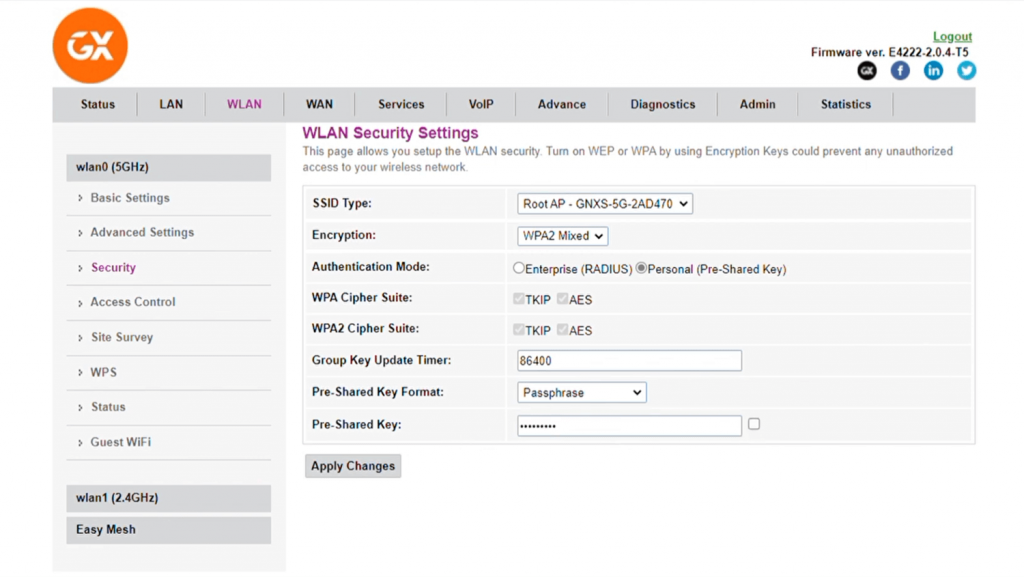Toggle the WPA Cipher Suite TKIP checkbox

(x=520, y=298)
